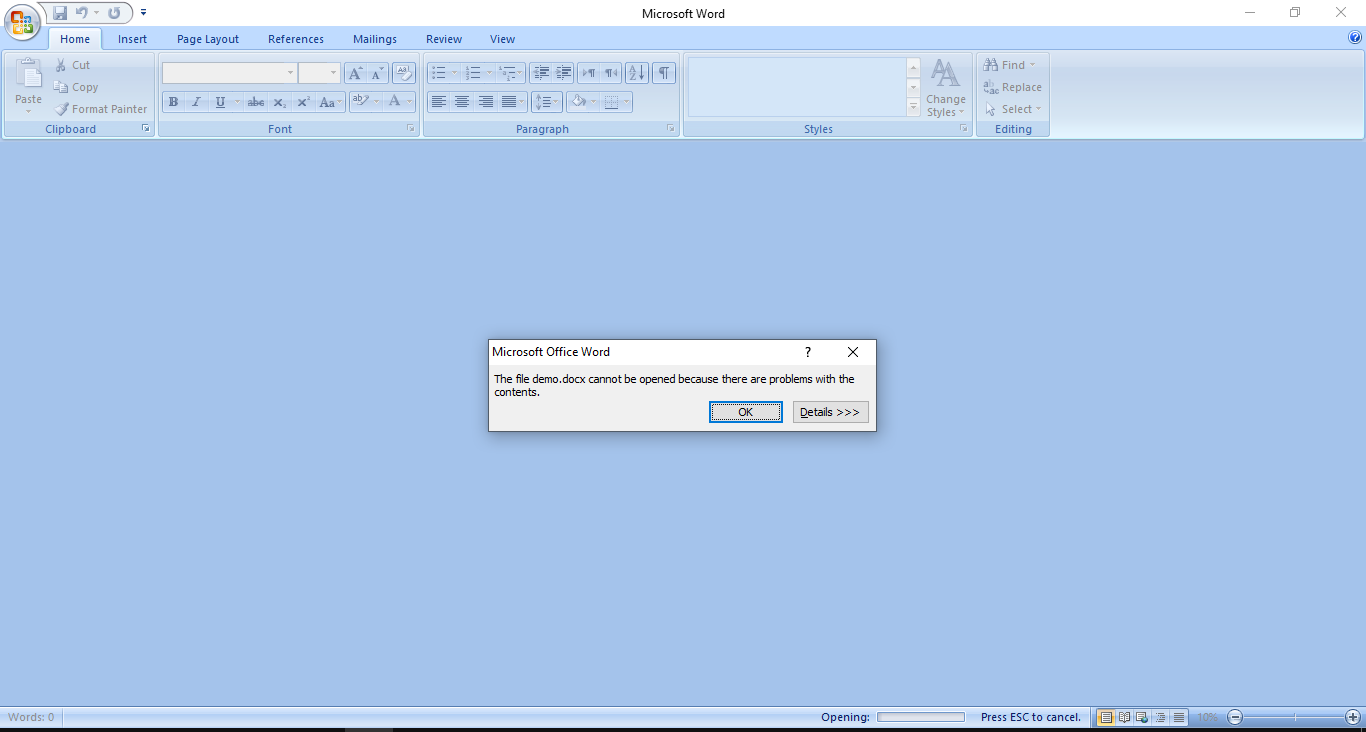
Task: Click the Zoom Out minus control
Action: click(1234, 717)
